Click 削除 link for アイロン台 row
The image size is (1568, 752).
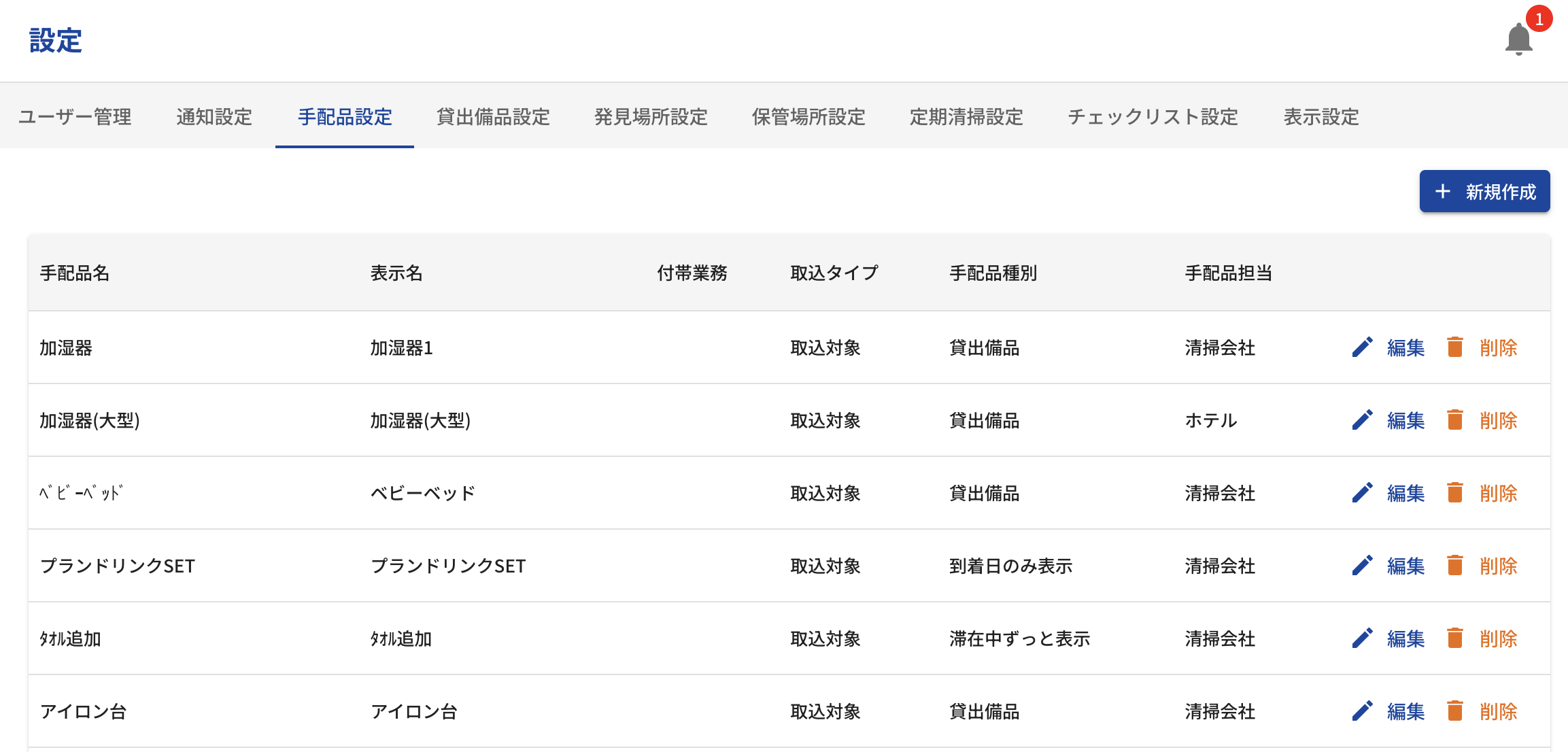(1498, 711)
